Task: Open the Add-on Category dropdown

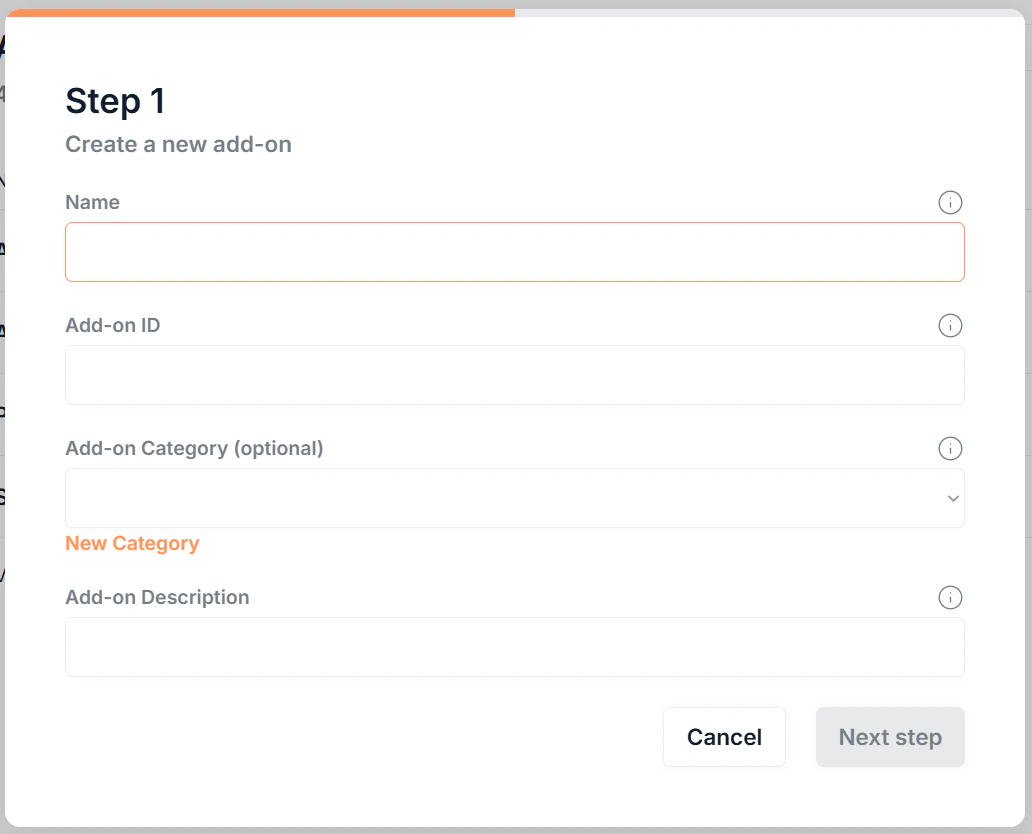Action: coord(515,497)
